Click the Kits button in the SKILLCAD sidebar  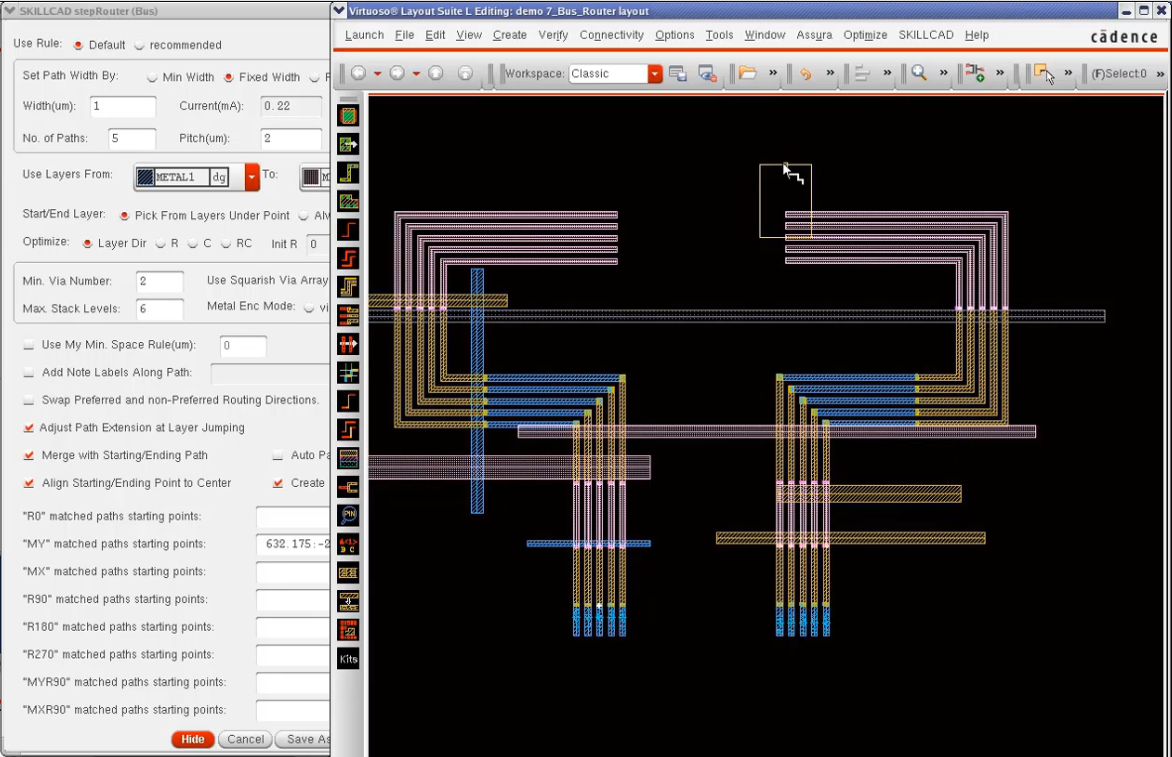click(x=348, y=658)
